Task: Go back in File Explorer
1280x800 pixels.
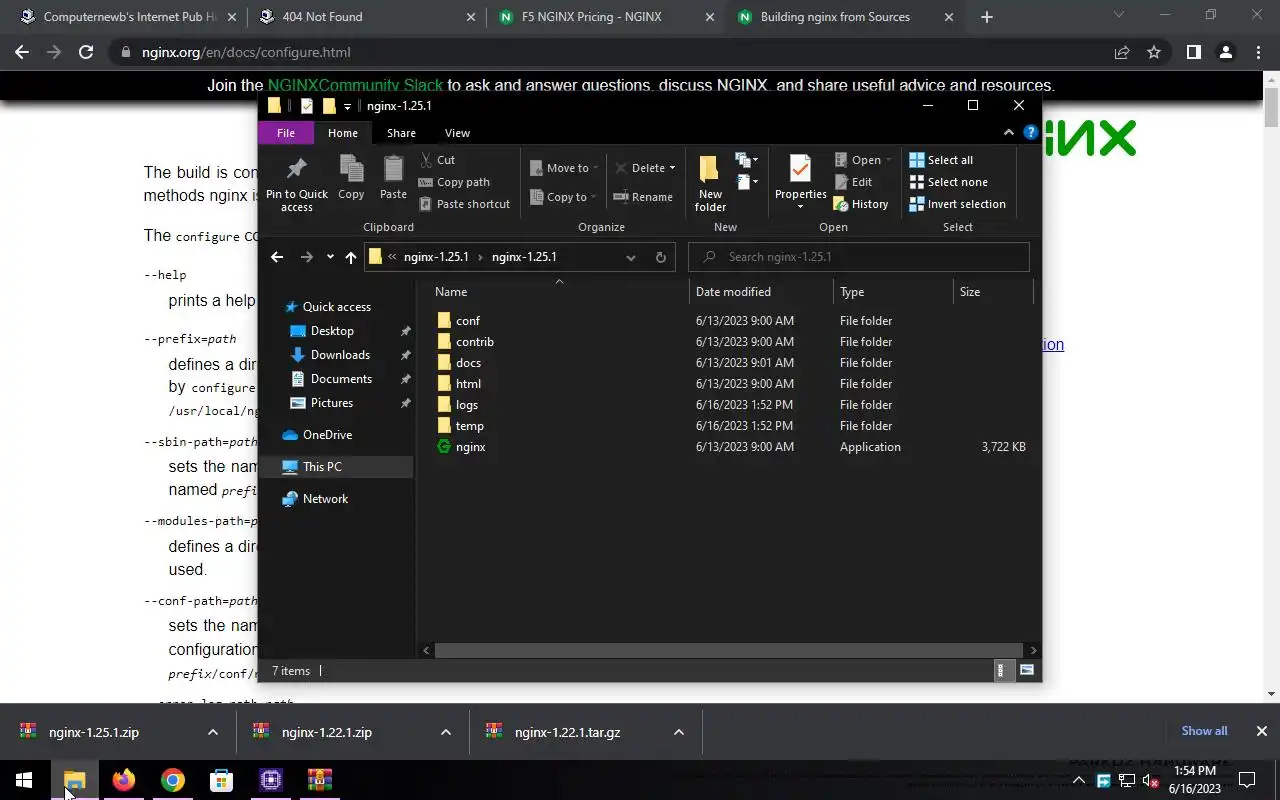Action: point(277,257)
